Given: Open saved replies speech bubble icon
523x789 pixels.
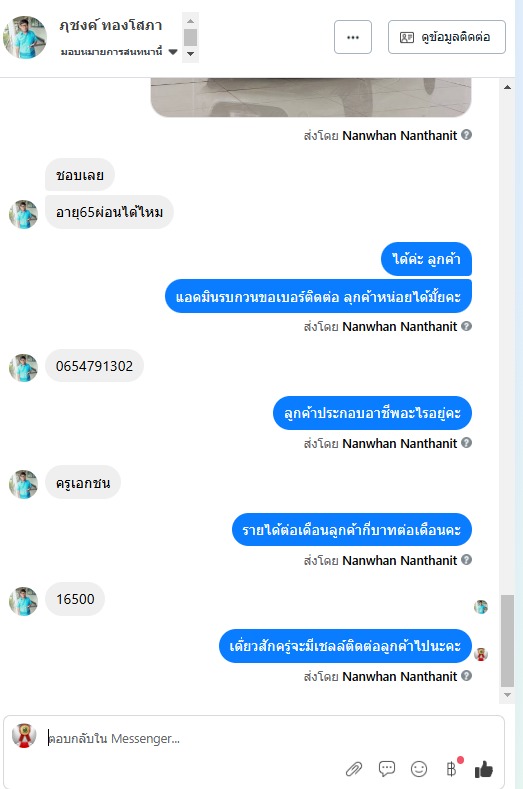Looking at the screenshot, I should 387,768.
